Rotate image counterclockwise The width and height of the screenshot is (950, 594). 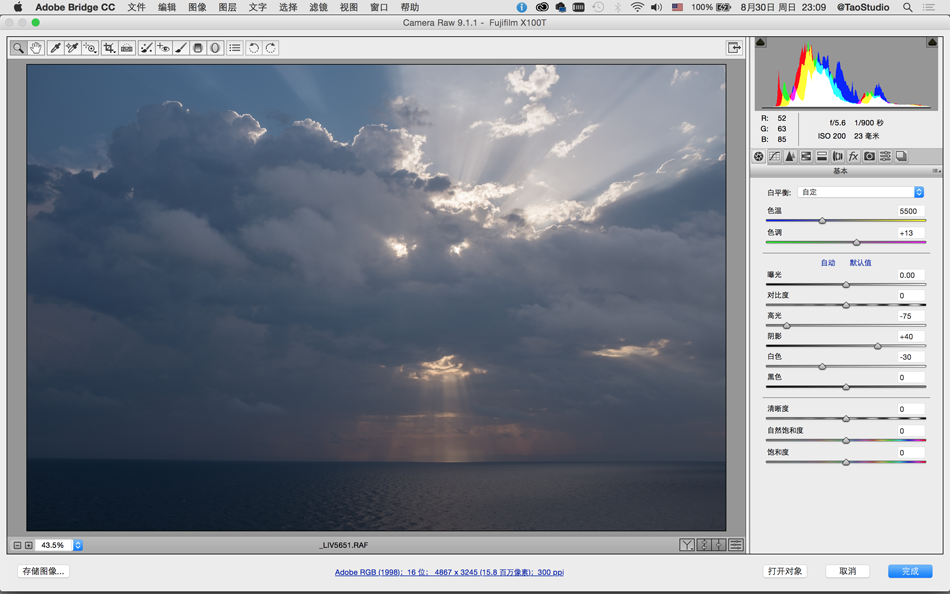254,48
